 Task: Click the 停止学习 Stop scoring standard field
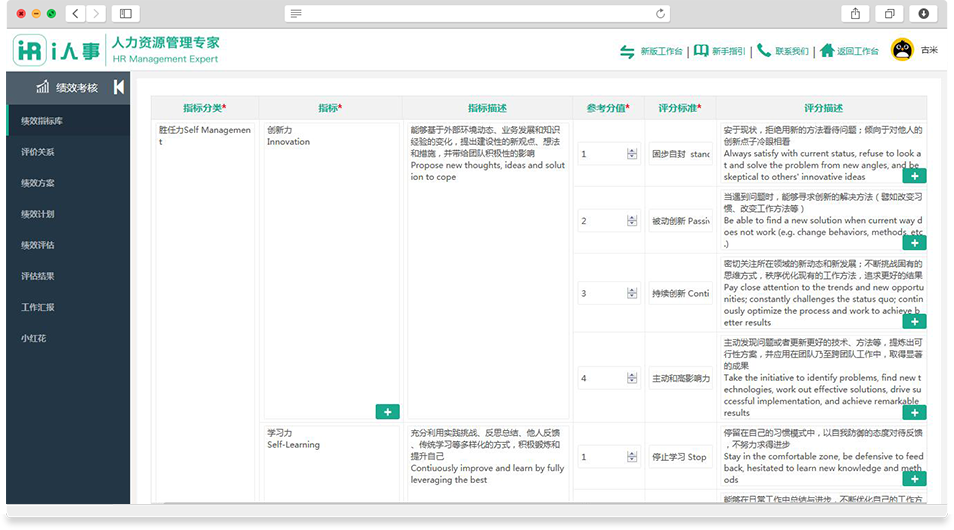680,457
